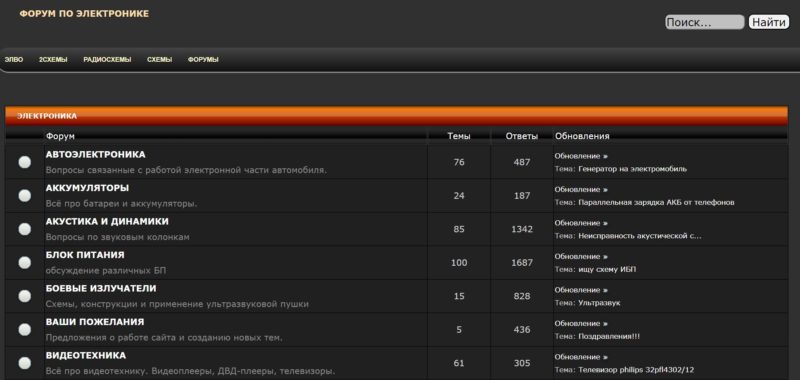Click replies count 1342
The width and height of the screenshot is (800, 380).
(x=521, y=230)
